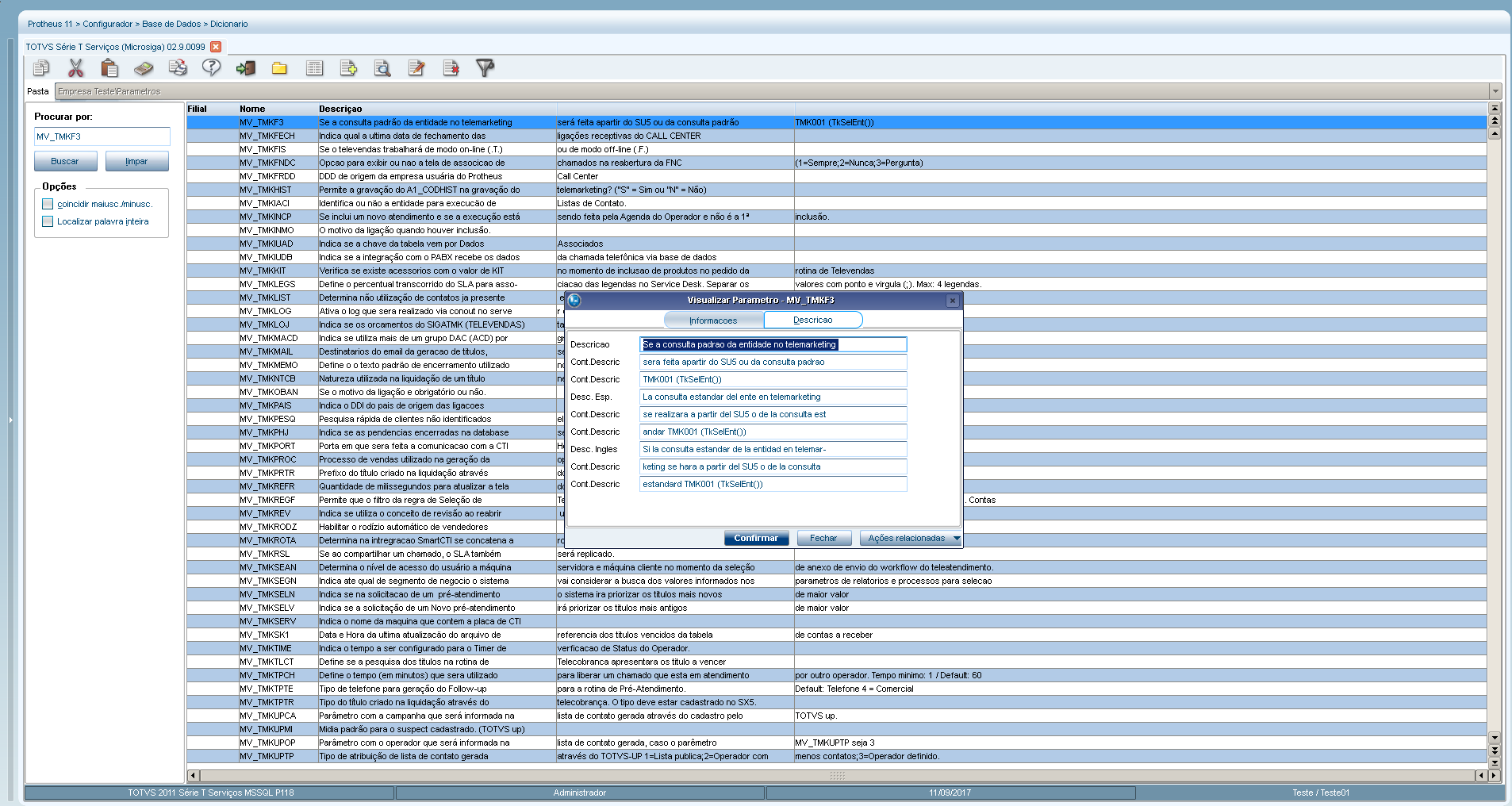Click the Buscar button

point(65,161)
